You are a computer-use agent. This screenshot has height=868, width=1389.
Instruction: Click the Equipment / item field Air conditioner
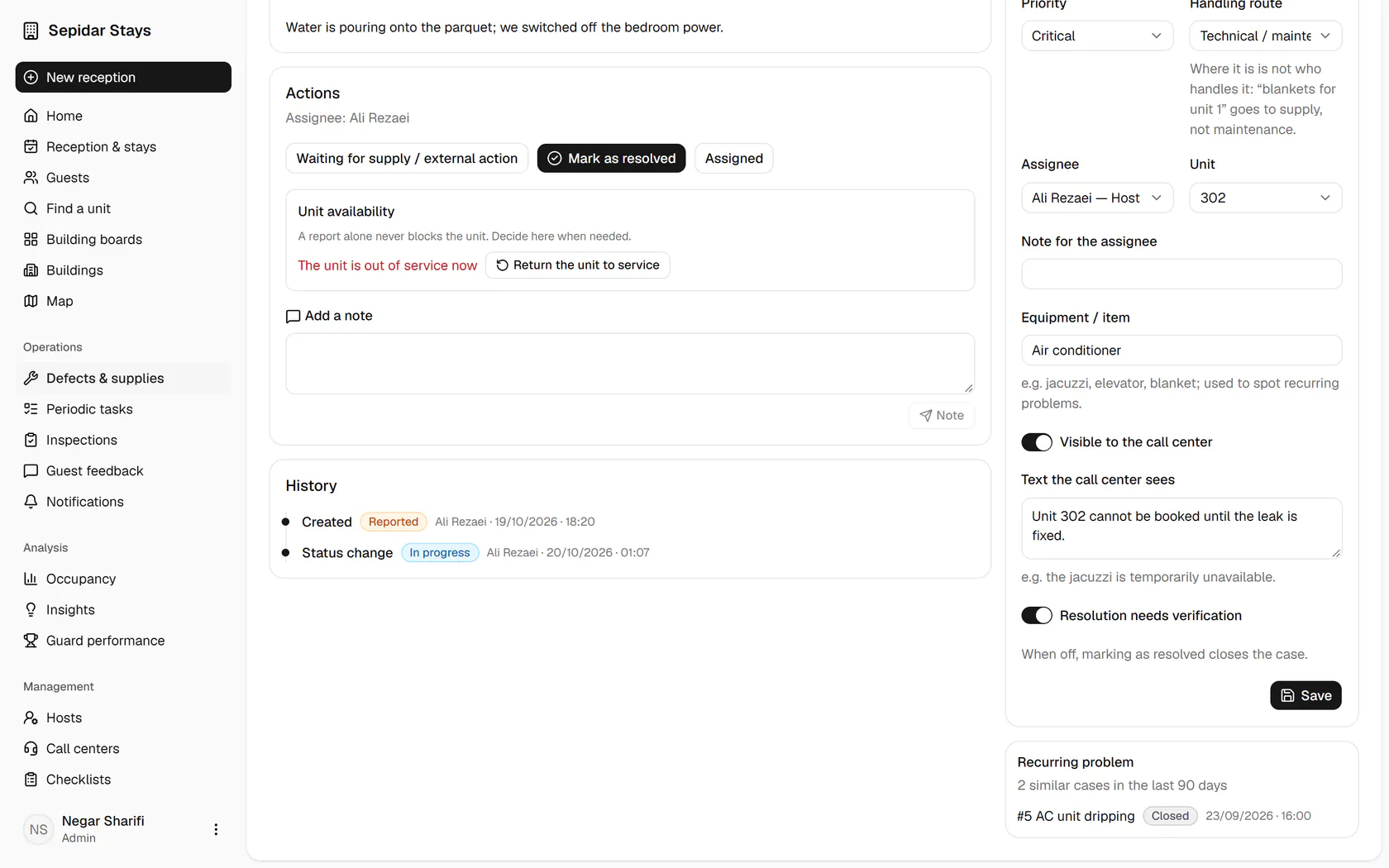click(1181, 350)
